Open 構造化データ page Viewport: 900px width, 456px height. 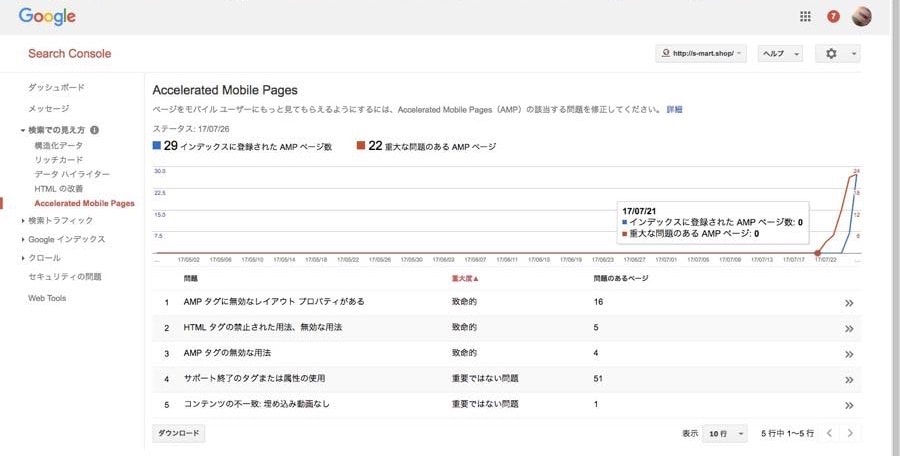click(x=59, y=145)
